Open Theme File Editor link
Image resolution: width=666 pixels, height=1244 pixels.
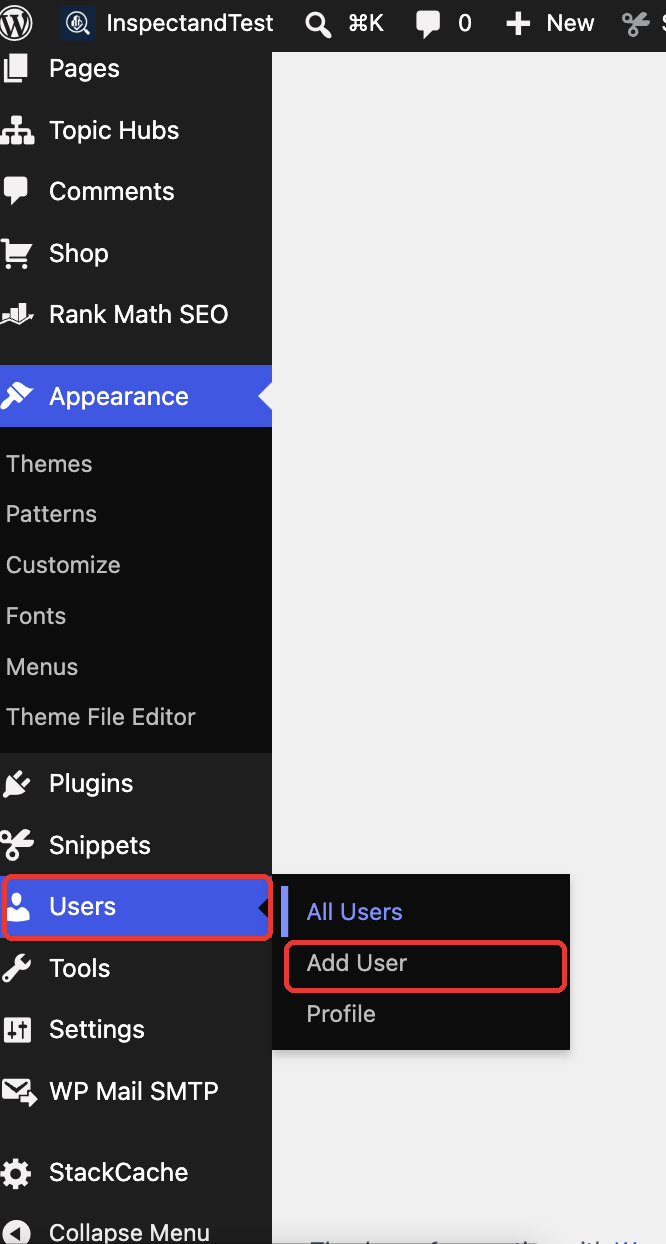coord(101,717)
